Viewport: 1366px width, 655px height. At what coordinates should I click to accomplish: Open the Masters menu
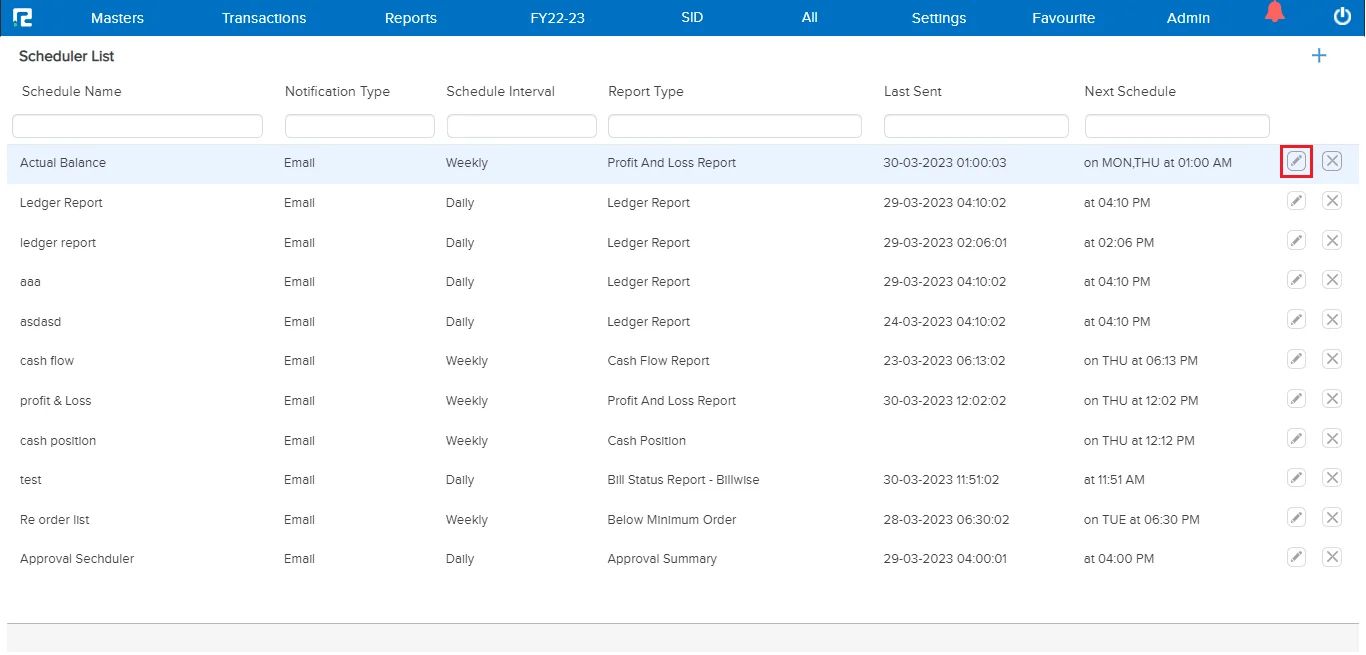click(117, 17)
